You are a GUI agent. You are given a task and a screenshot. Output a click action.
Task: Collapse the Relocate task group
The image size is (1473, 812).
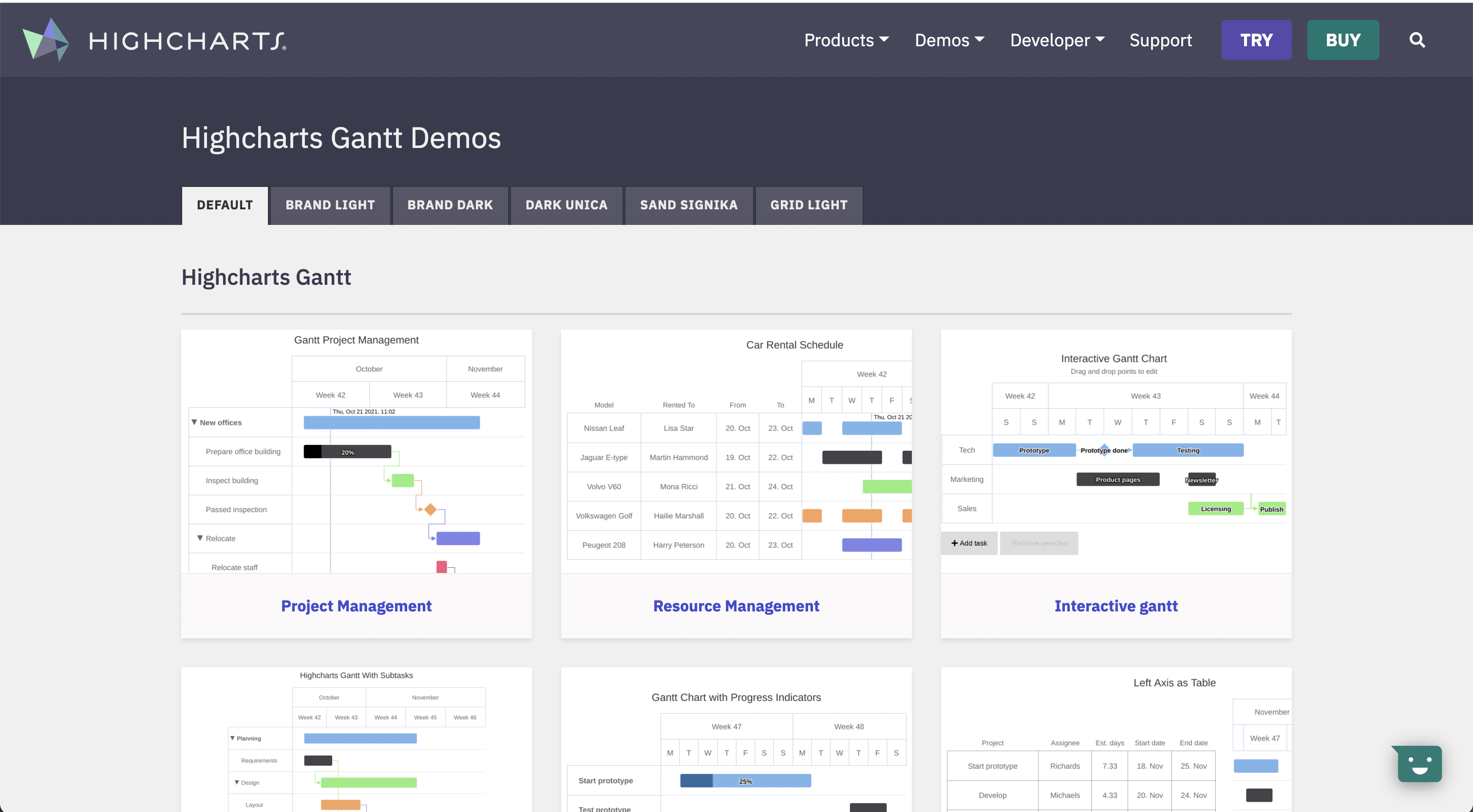[x=200, y=538]
